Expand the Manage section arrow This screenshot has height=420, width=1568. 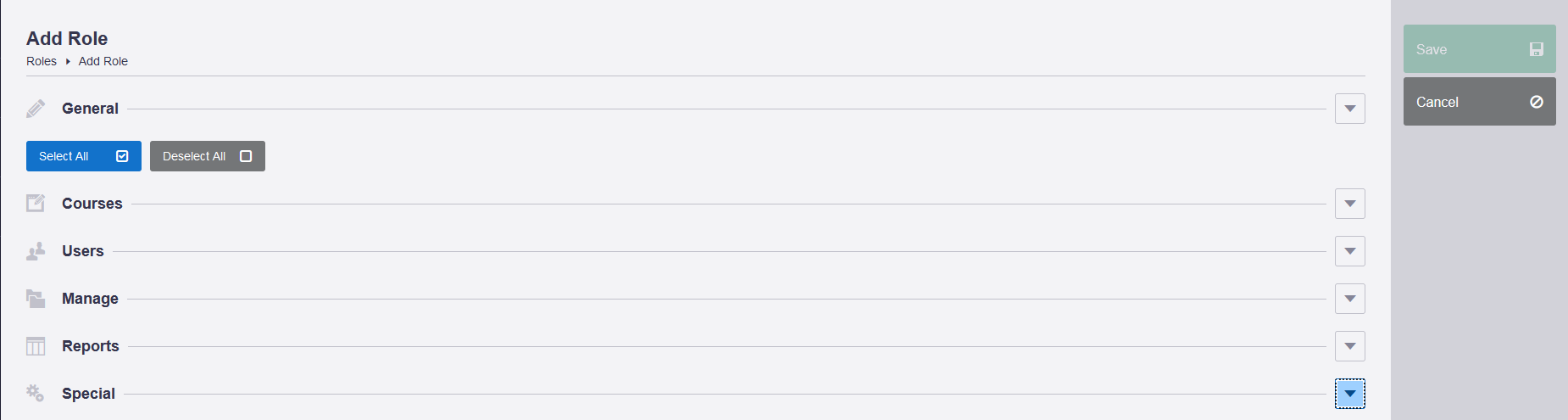(1350, 299)
